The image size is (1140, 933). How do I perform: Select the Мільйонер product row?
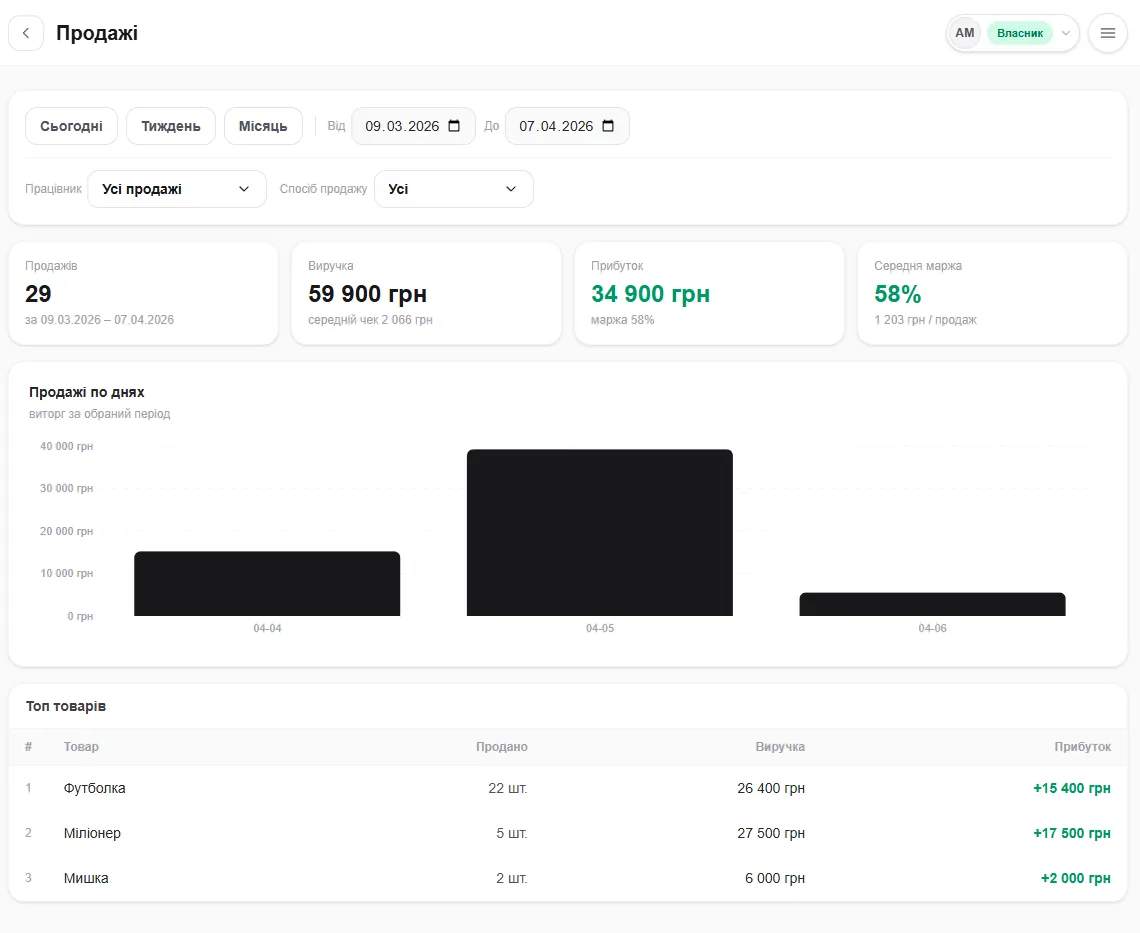click(x=568, y=833)
